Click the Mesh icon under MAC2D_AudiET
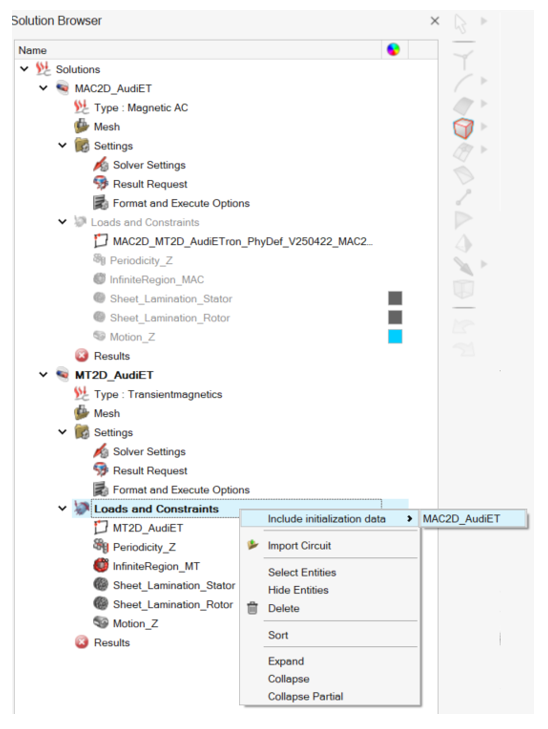This screenshot has height=729, width=548. click(x=81, y=126)
